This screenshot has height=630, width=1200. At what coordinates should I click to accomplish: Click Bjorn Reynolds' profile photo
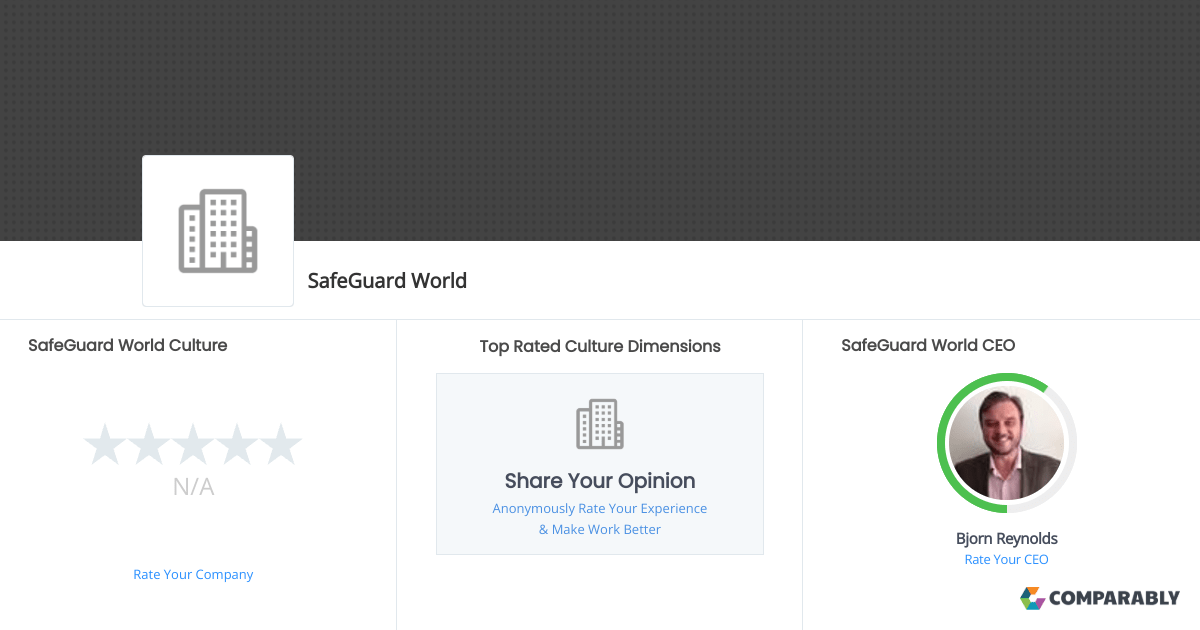[x=1006, y=443]
